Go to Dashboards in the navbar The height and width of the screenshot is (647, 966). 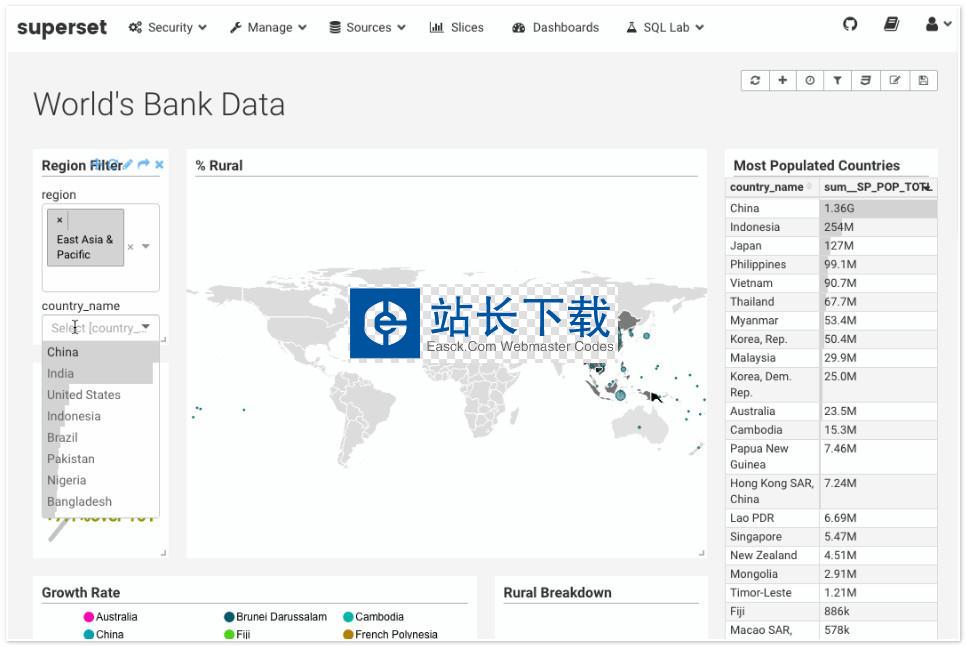tap(556, 27)
